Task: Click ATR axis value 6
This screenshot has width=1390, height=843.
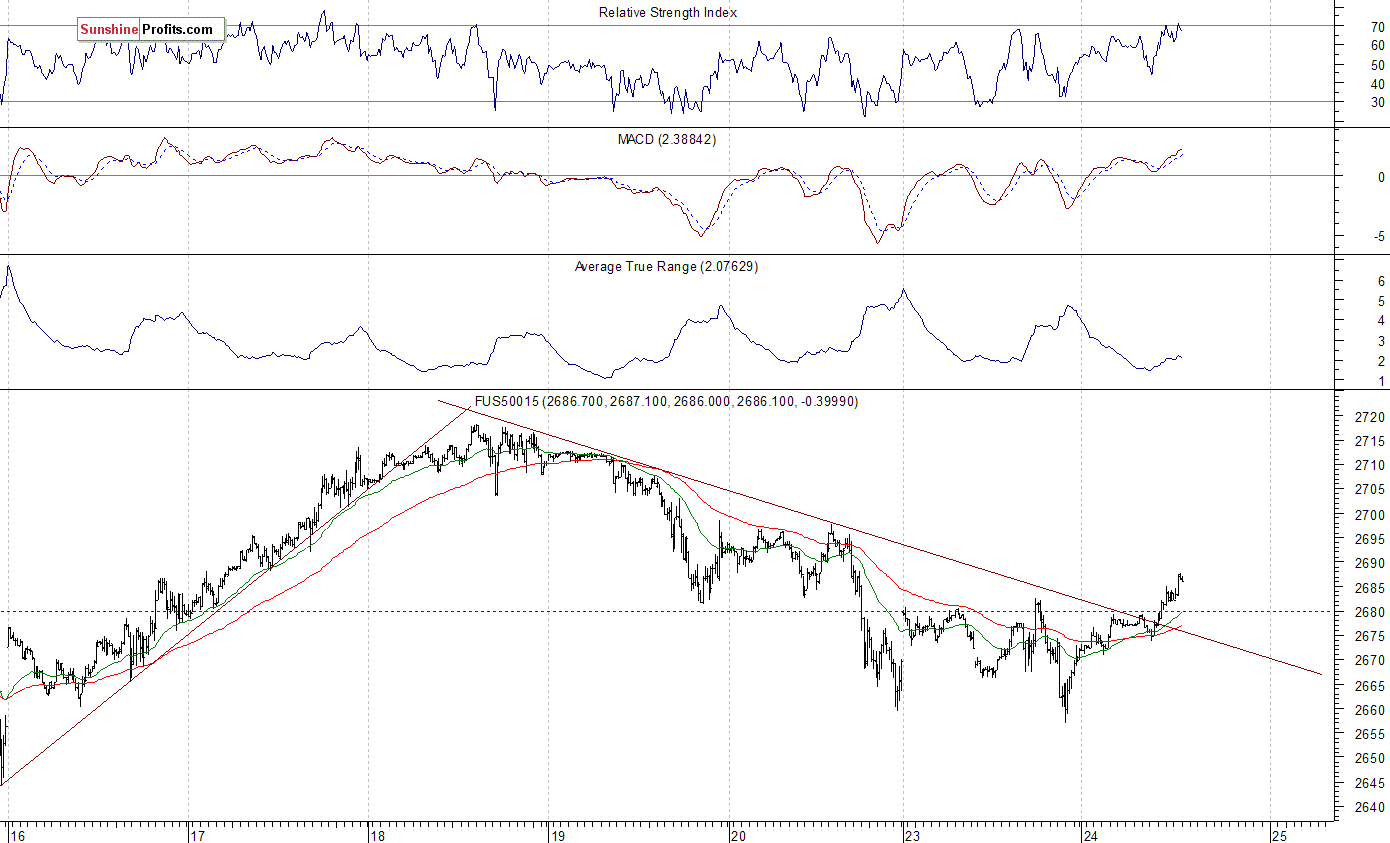Action: click(1381, 282)
